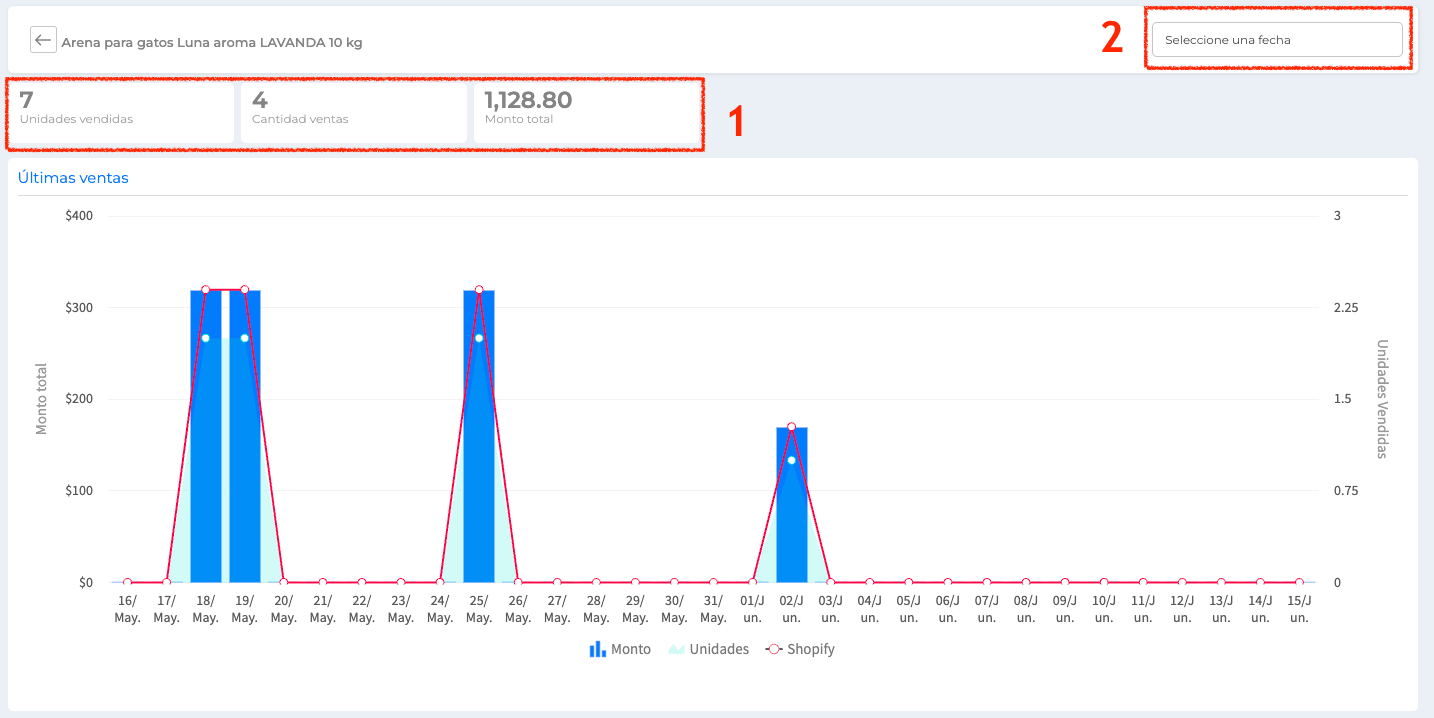The width and height of the screenshot is (1434, 718).
Task: Toggle the Shopify series in chart legend
Action: pos(800,649)
